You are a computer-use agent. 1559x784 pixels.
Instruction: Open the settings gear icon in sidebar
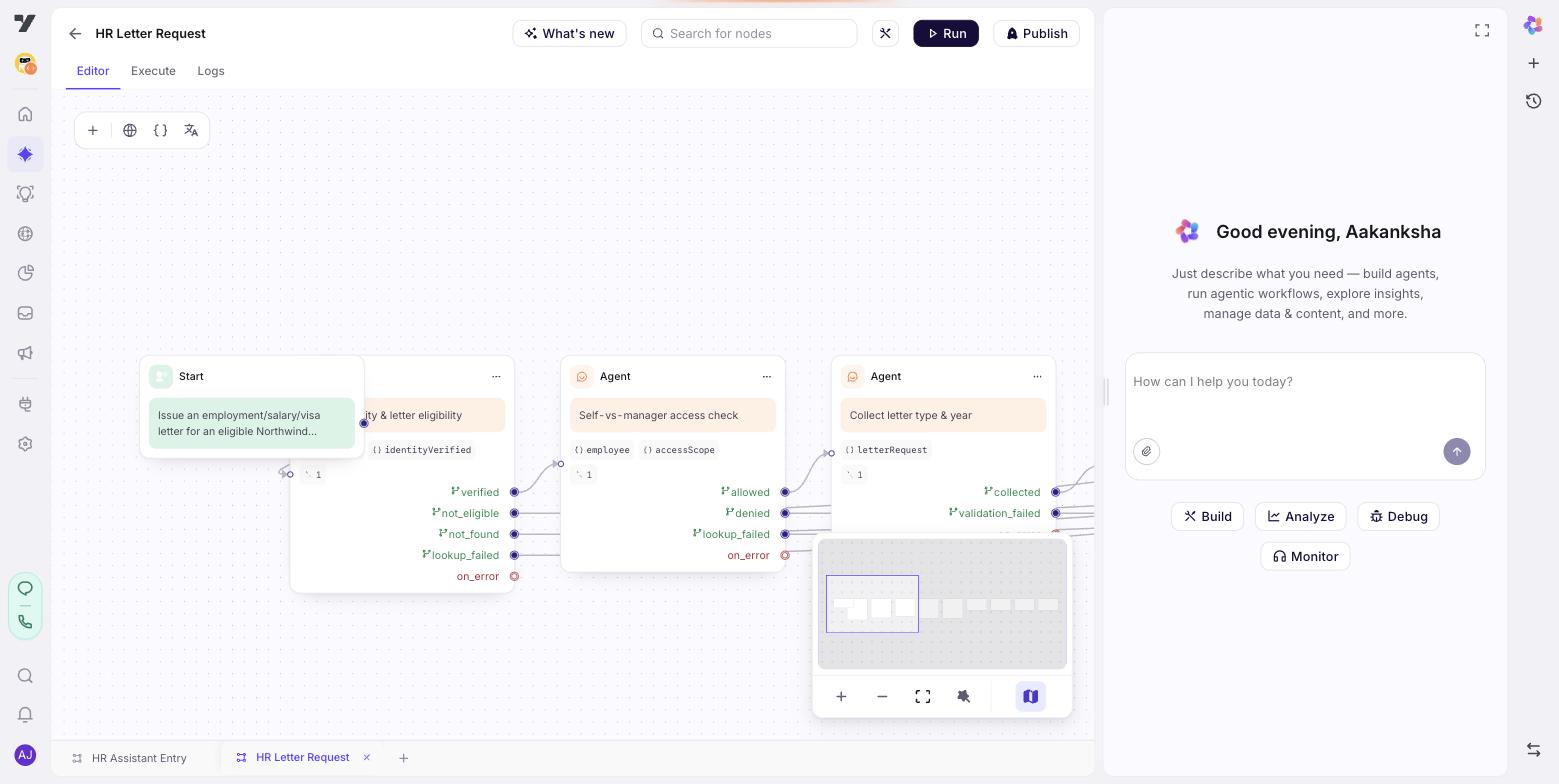pyautogui.click(x=25, y=444)
